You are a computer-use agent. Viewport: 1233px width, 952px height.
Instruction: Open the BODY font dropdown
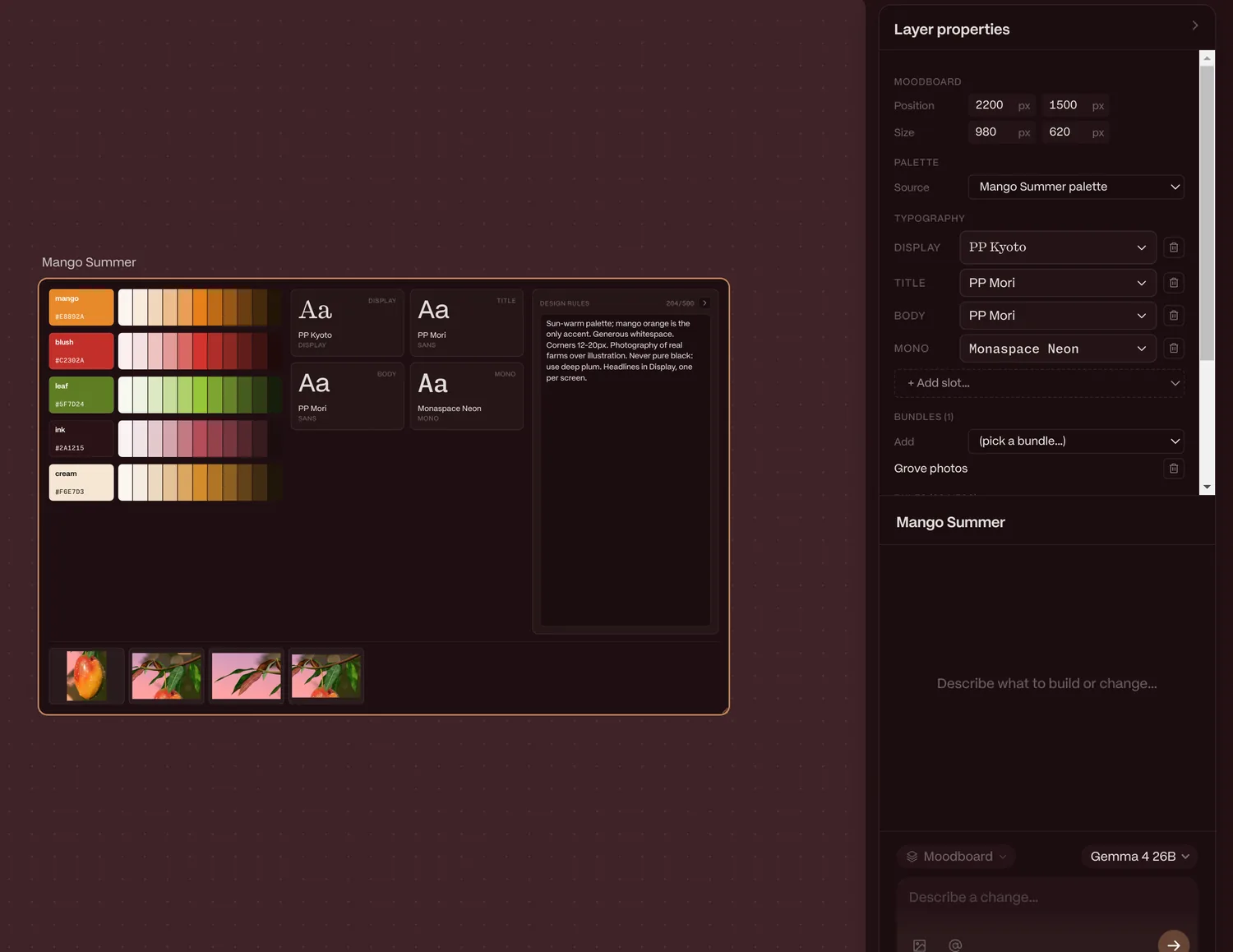tap(1058, 316)
